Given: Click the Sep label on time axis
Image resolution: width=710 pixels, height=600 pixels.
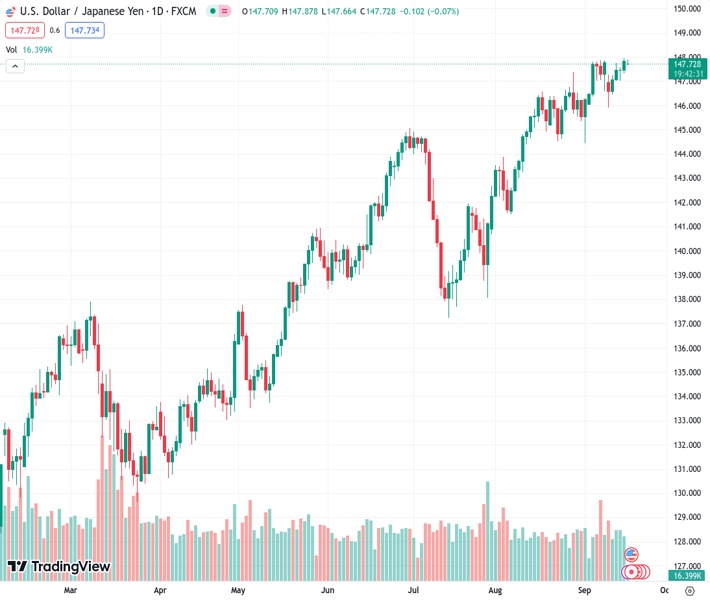Looking at the screenshot, I should (585, 591).
